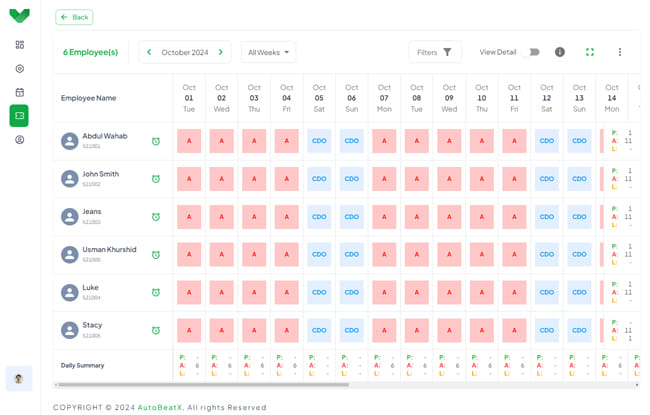Click John Smith's absent cell for Oct 01
The height and width of the screenshot is (415, 650).
[189, 179]
